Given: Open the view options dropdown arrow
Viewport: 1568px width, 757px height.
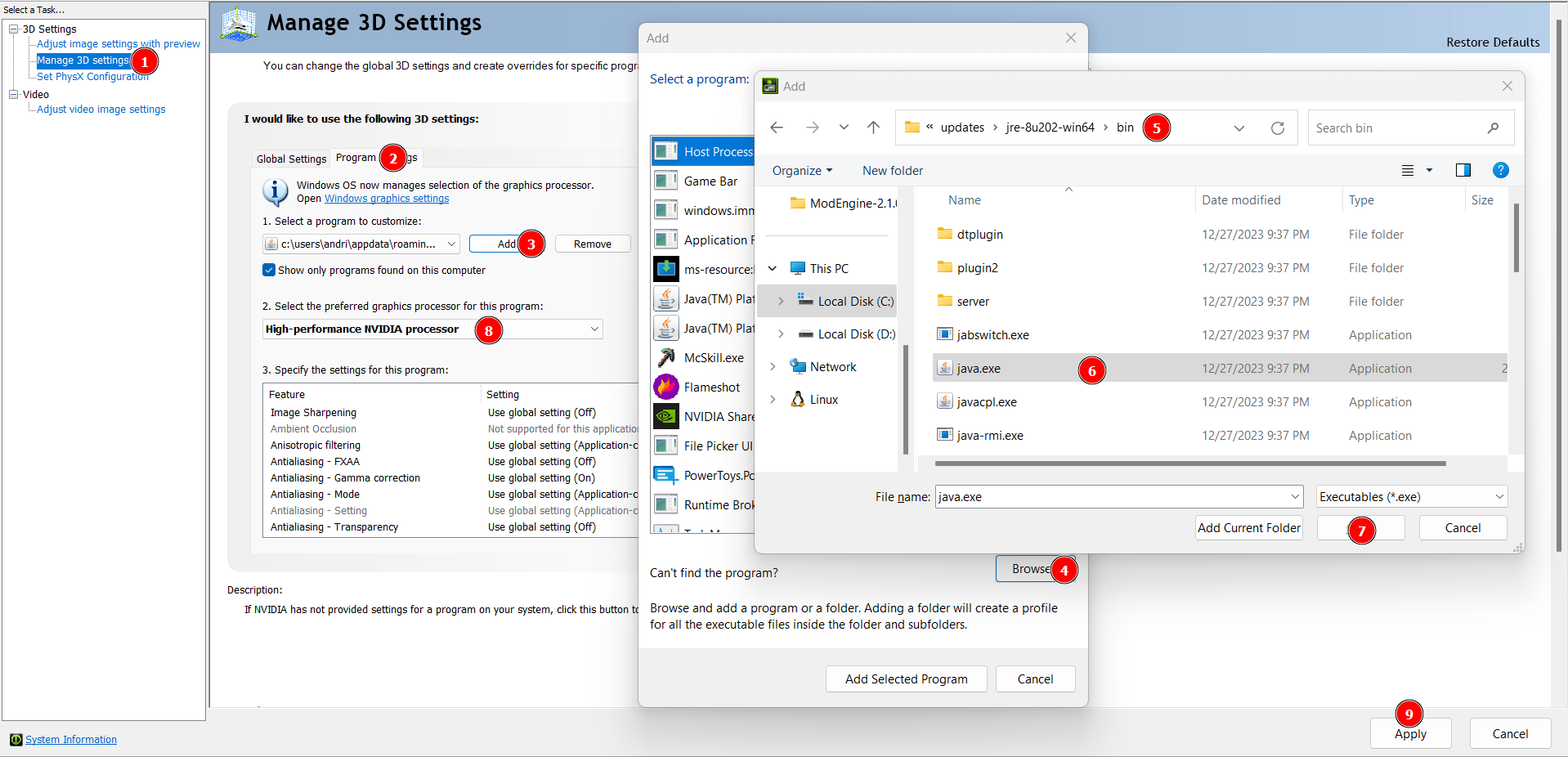Looking at the screenshot, I should (1429, 170).
